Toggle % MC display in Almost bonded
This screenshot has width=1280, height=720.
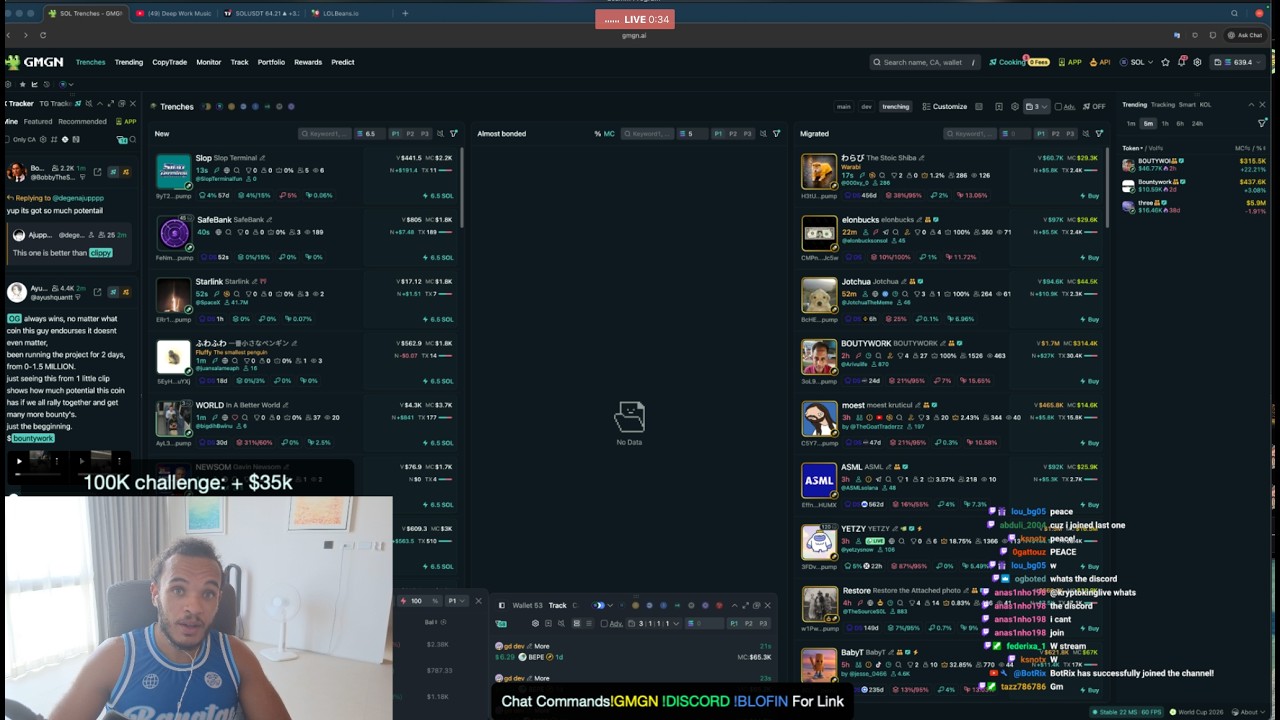tap(604, 133)
